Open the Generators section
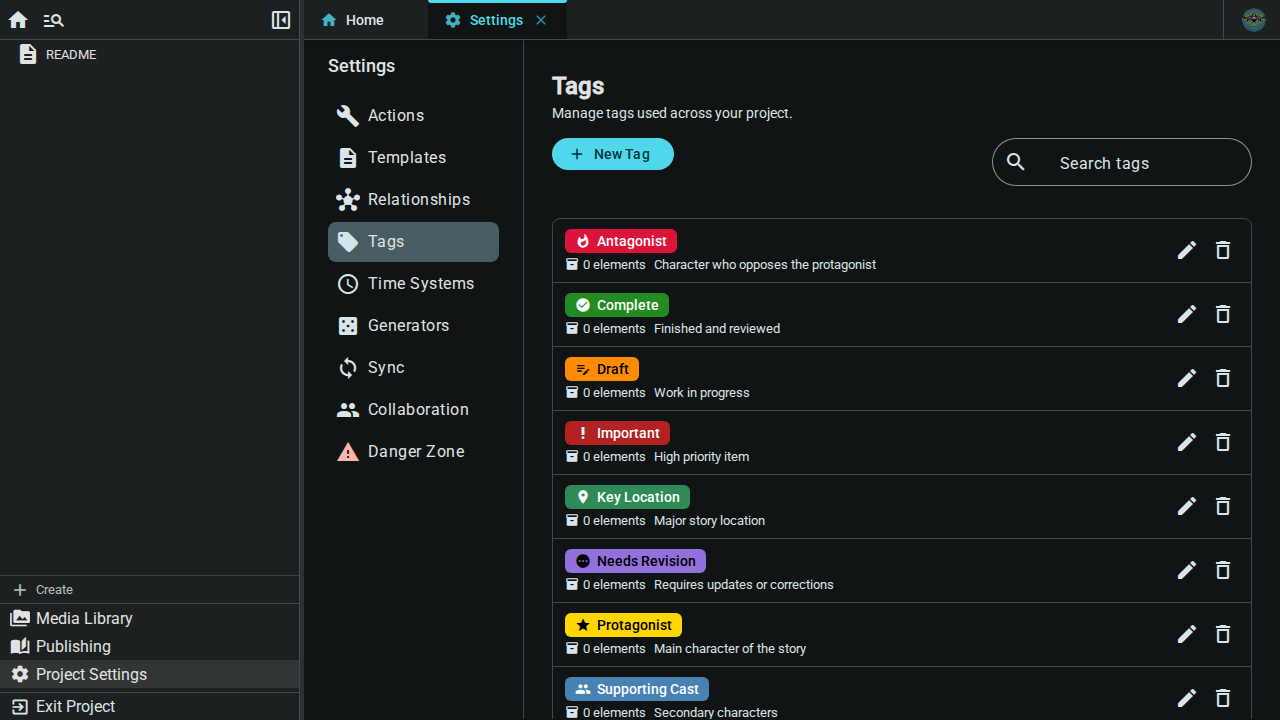The height and width of the screenshot is (720, 1280). tap(413, 326)
